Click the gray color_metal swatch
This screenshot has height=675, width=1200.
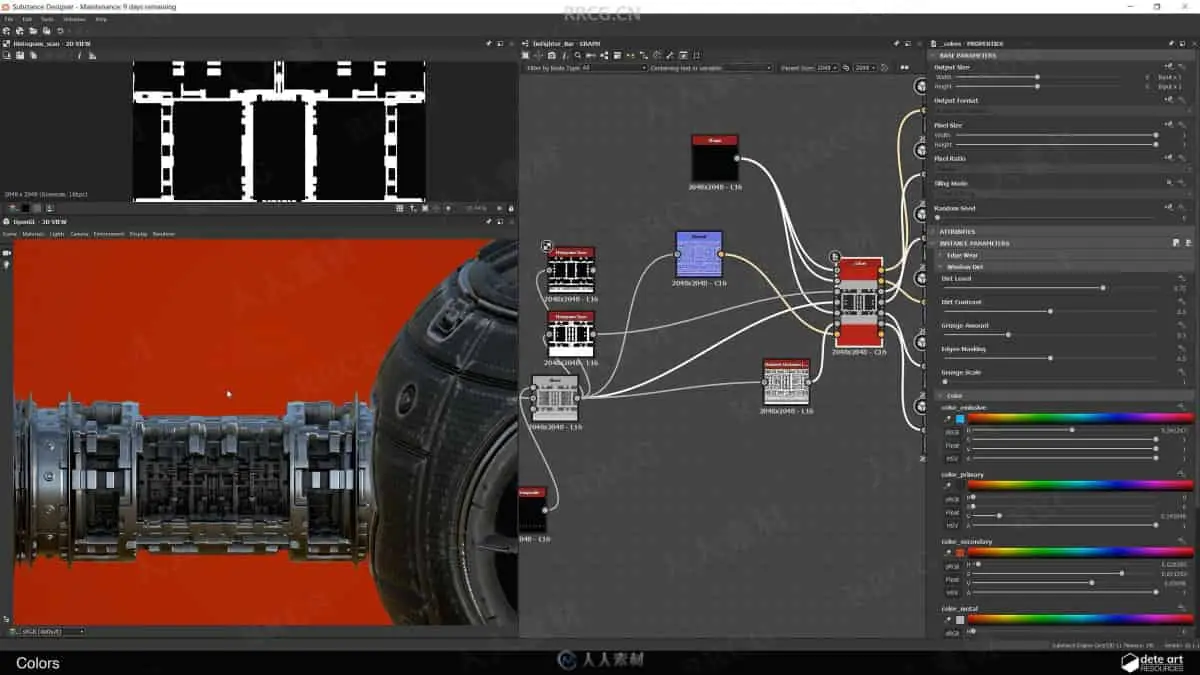tap(960, 620)
